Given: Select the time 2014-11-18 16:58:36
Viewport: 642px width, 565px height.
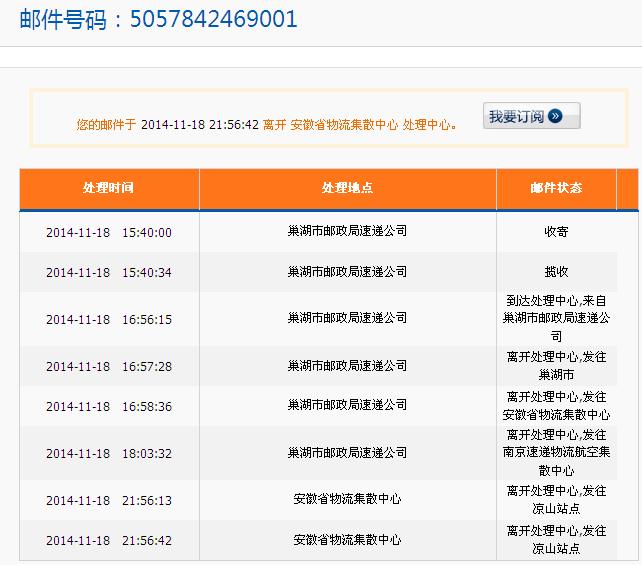Looking at the screenshot, I should [109, 407].
